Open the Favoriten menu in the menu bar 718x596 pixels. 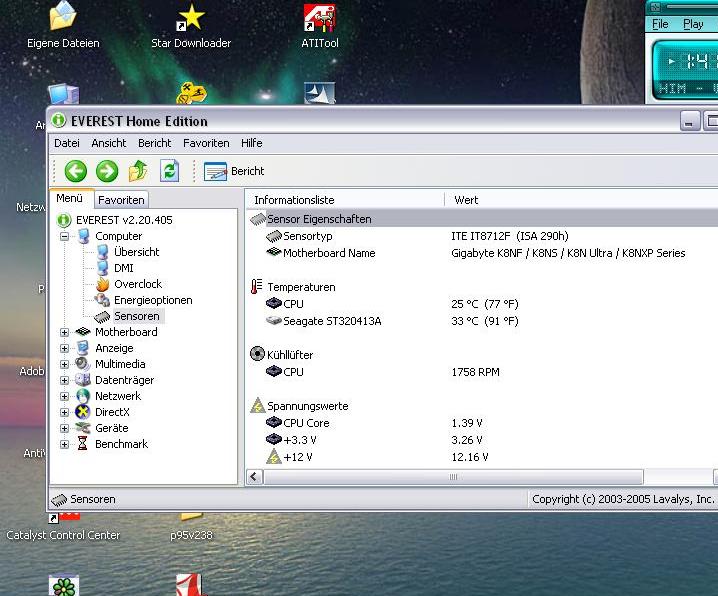(206, 143)
